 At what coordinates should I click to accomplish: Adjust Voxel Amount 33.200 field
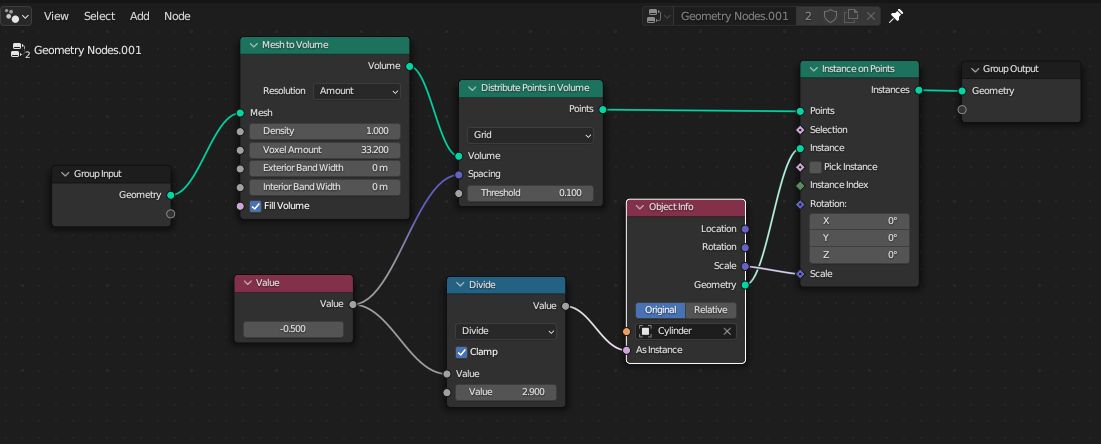[324, 150]
